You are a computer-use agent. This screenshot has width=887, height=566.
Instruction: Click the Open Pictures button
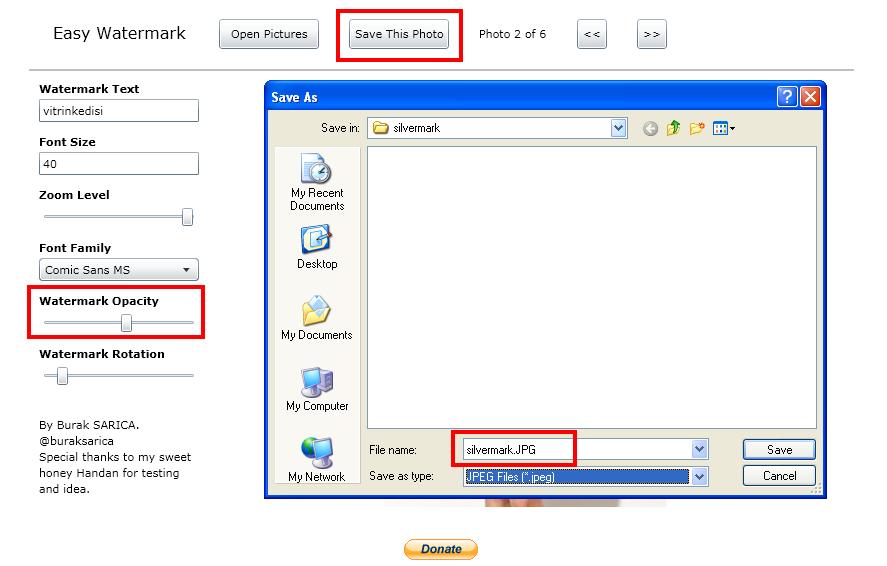[269, 34]
